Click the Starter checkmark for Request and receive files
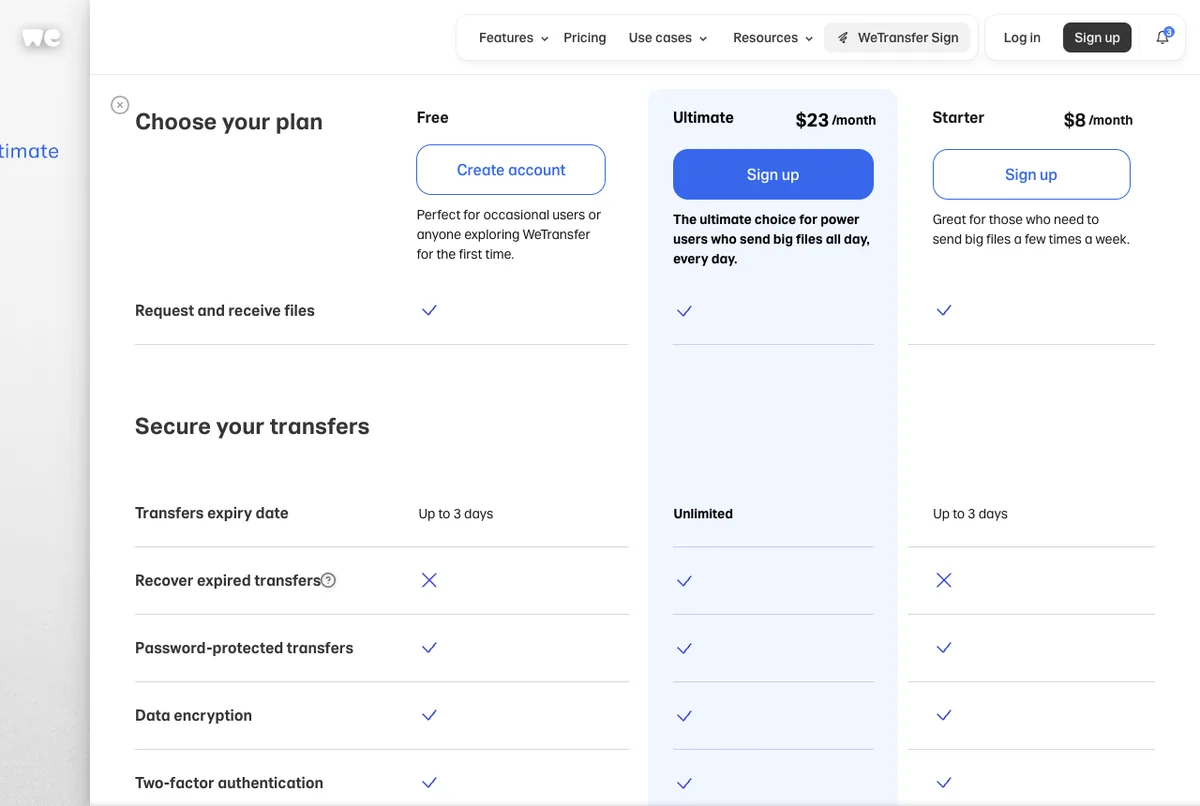The height and width of the screenshot is (806, 1200). [x=943, y=310]
